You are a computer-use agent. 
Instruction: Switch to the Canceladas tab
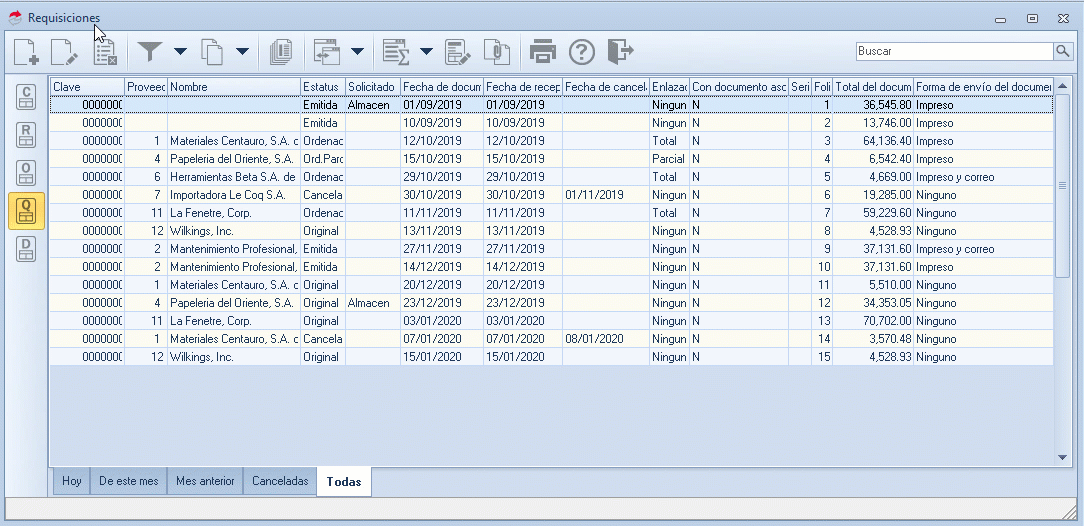(280, 481)
